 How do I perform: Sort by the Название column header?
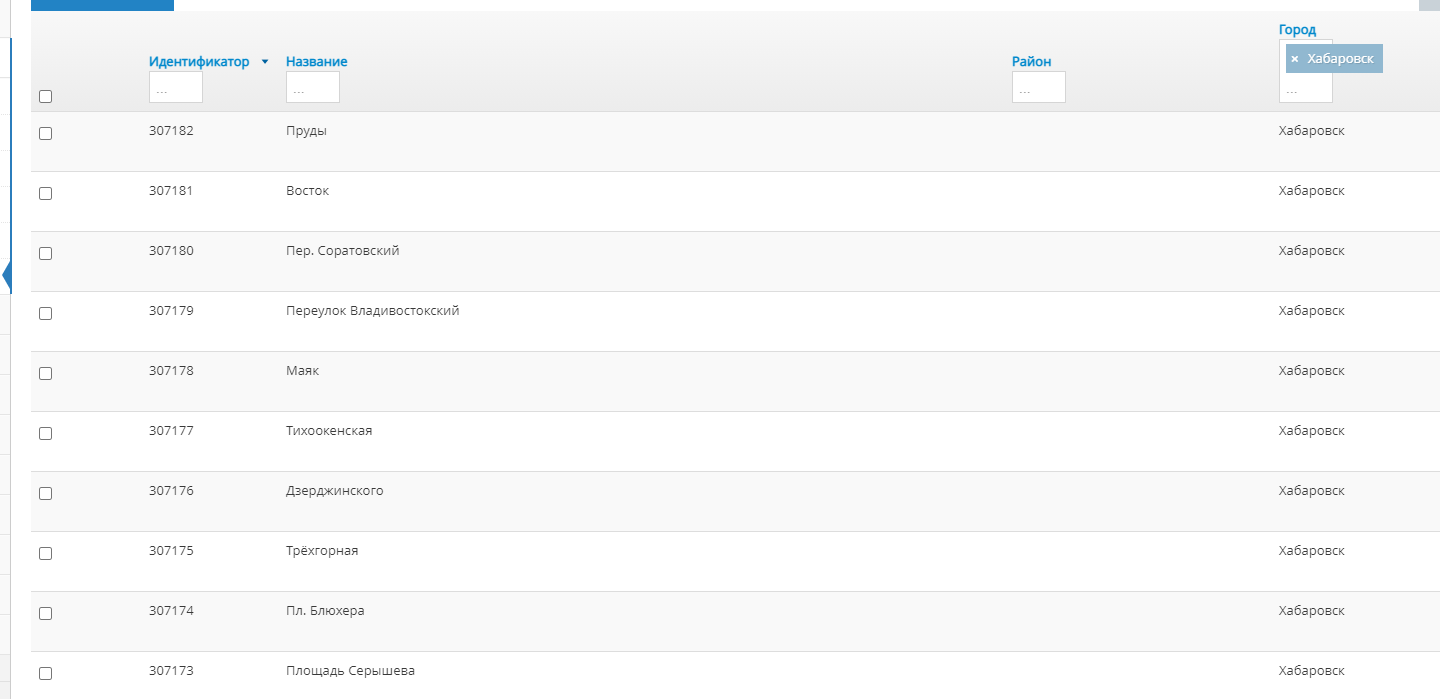click(x=317, y=62)
